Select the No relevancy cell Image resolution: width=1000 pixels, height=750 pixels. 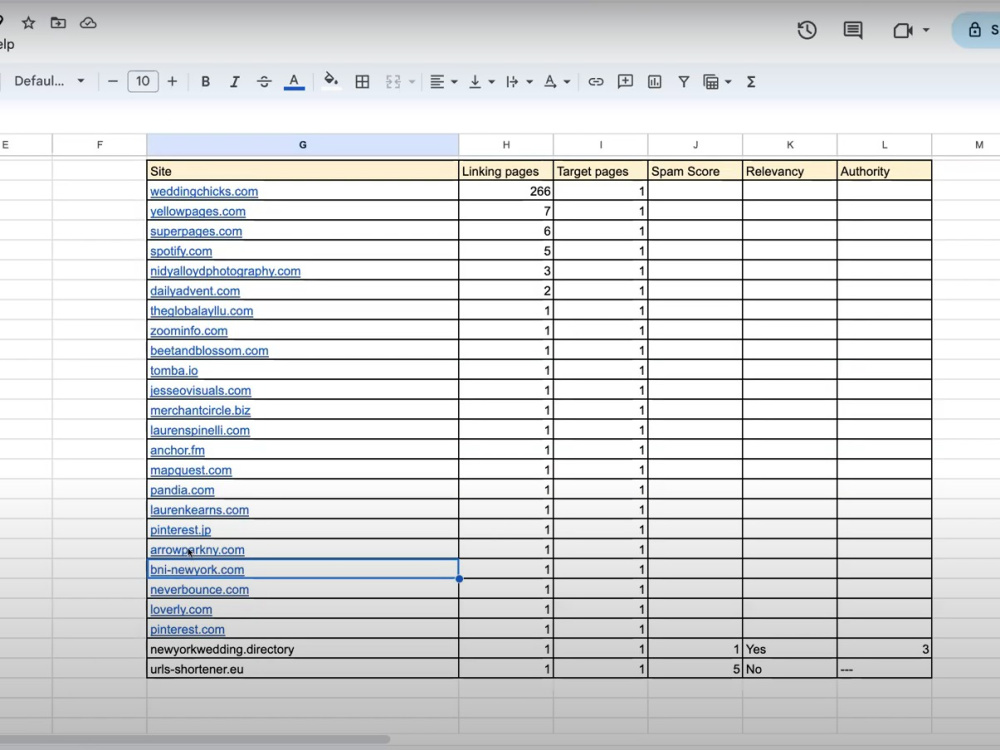pos(790,669)
